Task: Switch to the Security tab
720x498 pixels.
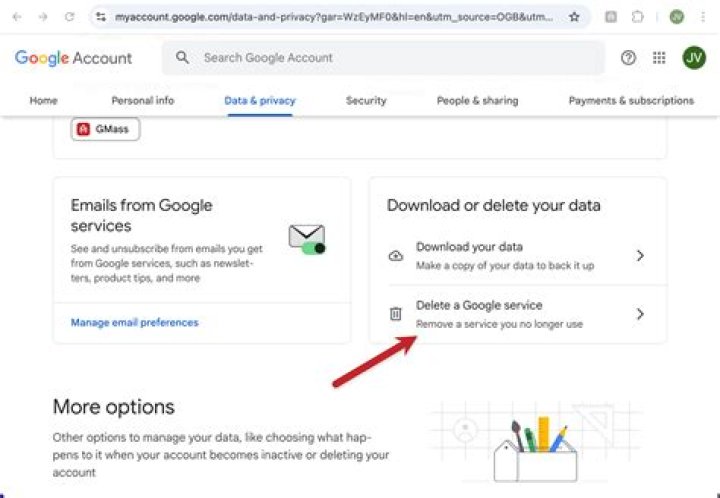Action: (x=366, y=101)
